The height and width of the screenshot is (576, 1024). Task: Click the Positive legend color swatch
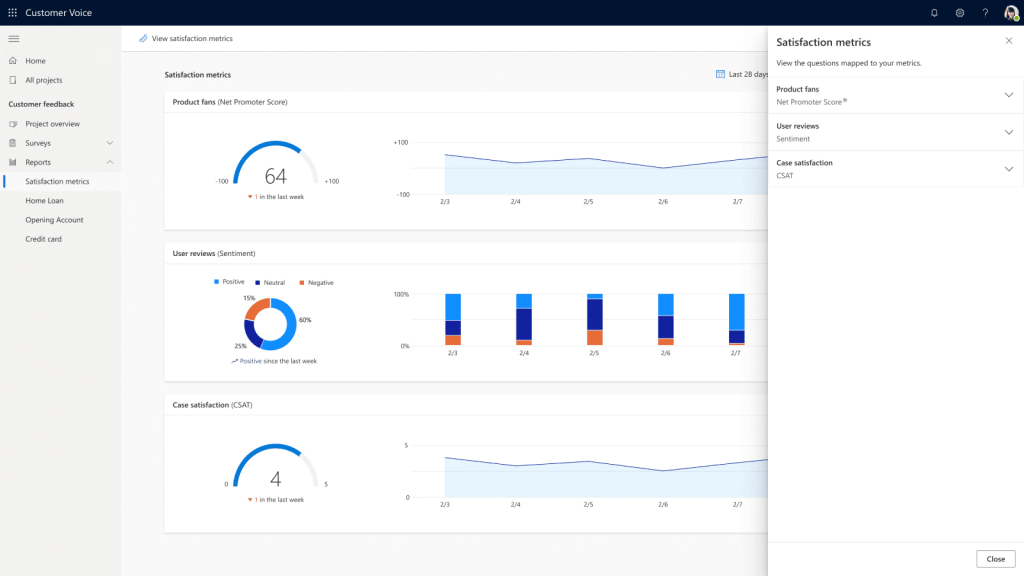coord(217,283)
